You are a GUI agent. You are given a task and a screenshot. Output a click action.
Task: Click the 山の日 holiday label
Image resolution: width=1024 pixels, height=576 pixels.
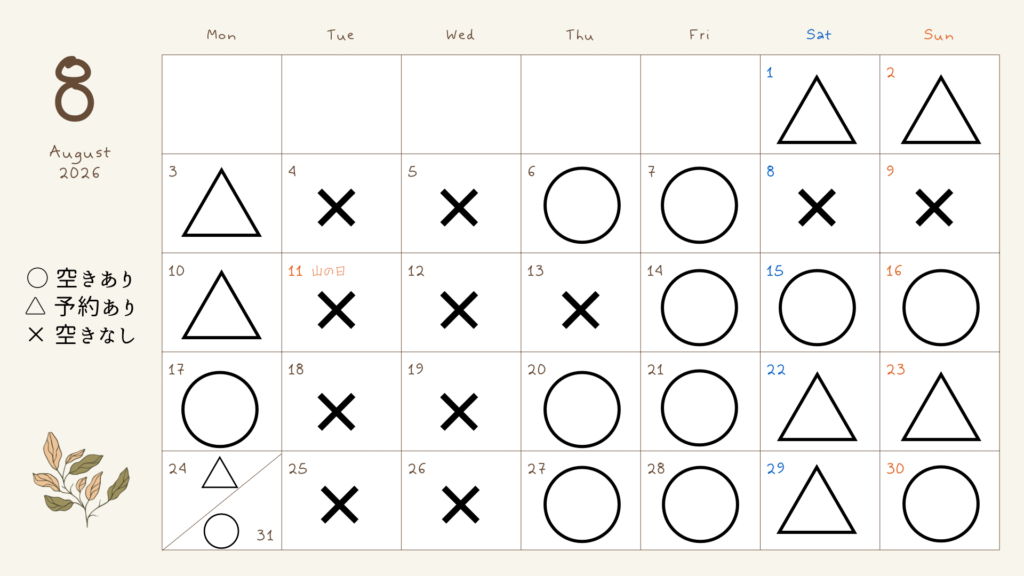328,271
